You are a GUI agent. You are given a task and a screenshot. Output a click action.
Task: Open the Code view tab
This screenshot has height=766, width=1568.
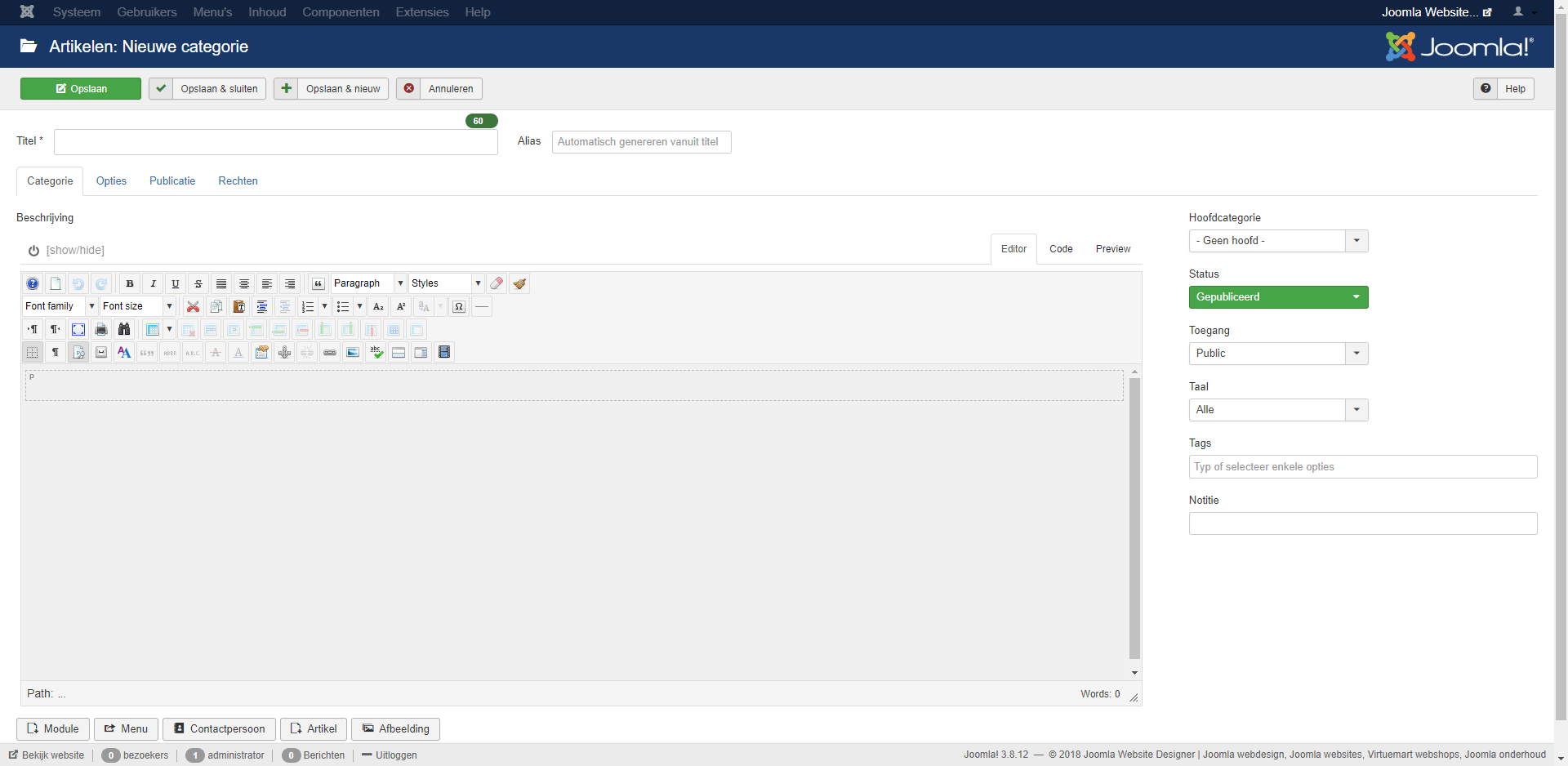(x=1061, y=248)
